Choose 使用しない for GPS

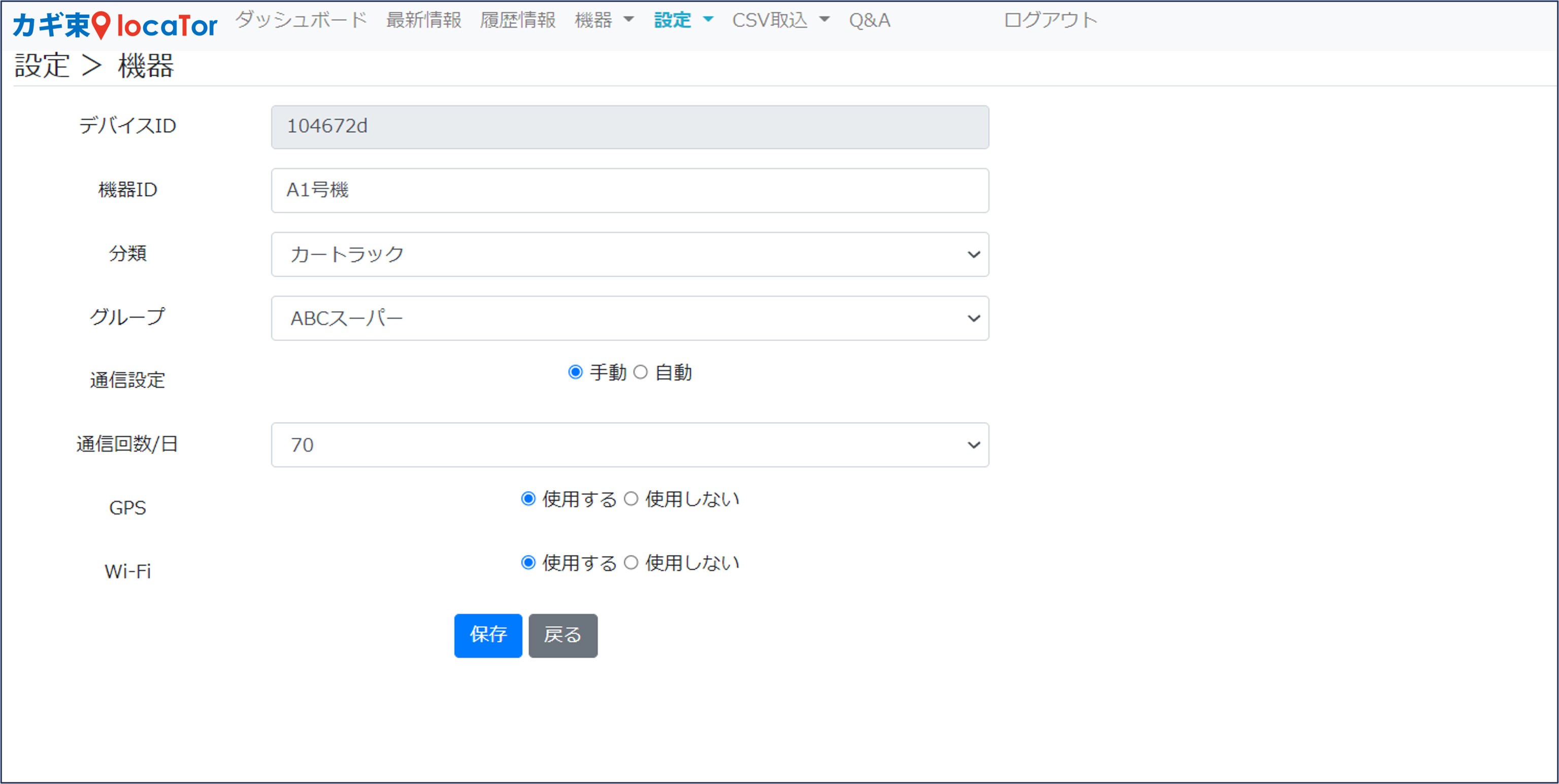tap(631, 498)
